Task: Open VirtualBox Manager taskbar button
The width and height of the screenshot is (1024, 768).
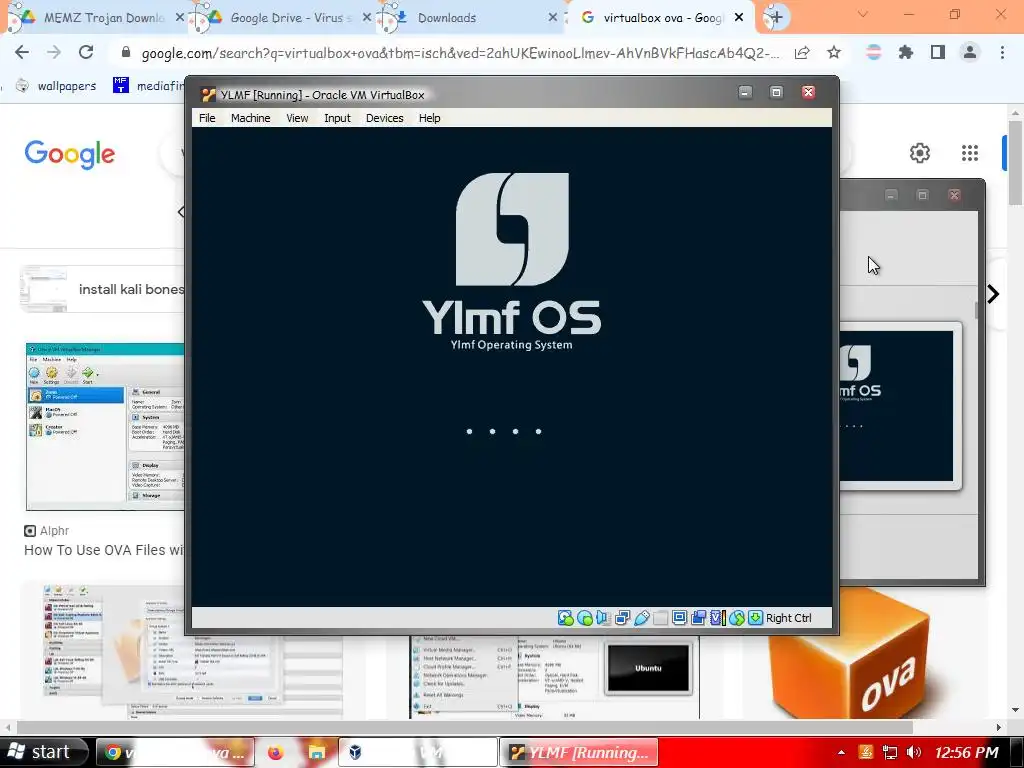Action: pyautogui.click(x=418, y=752)
